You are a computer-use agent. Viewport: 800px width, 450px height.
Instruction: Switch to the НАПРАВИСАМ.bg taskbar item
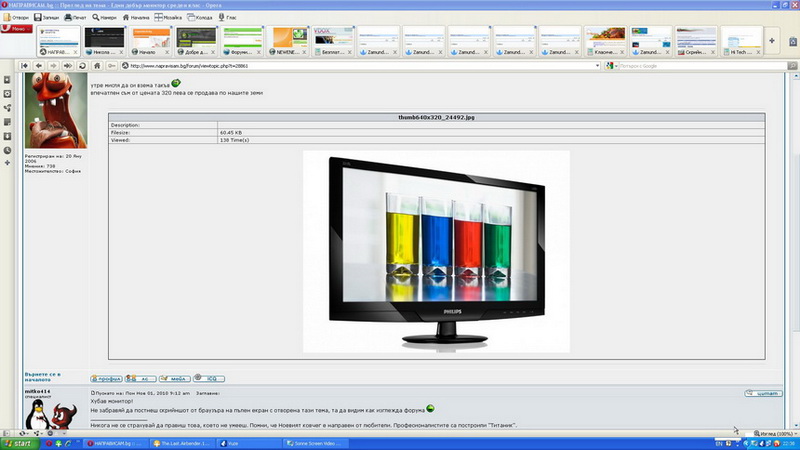(115, 444)
